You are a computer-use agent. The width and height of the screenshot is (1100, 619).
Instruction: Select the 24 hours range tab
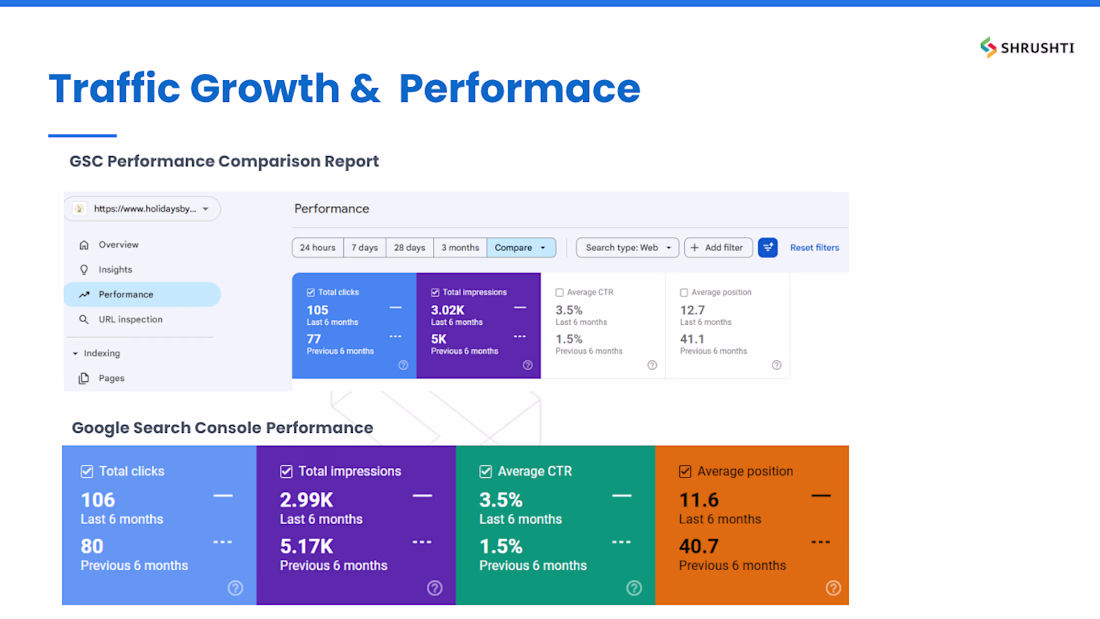(318, 248)
